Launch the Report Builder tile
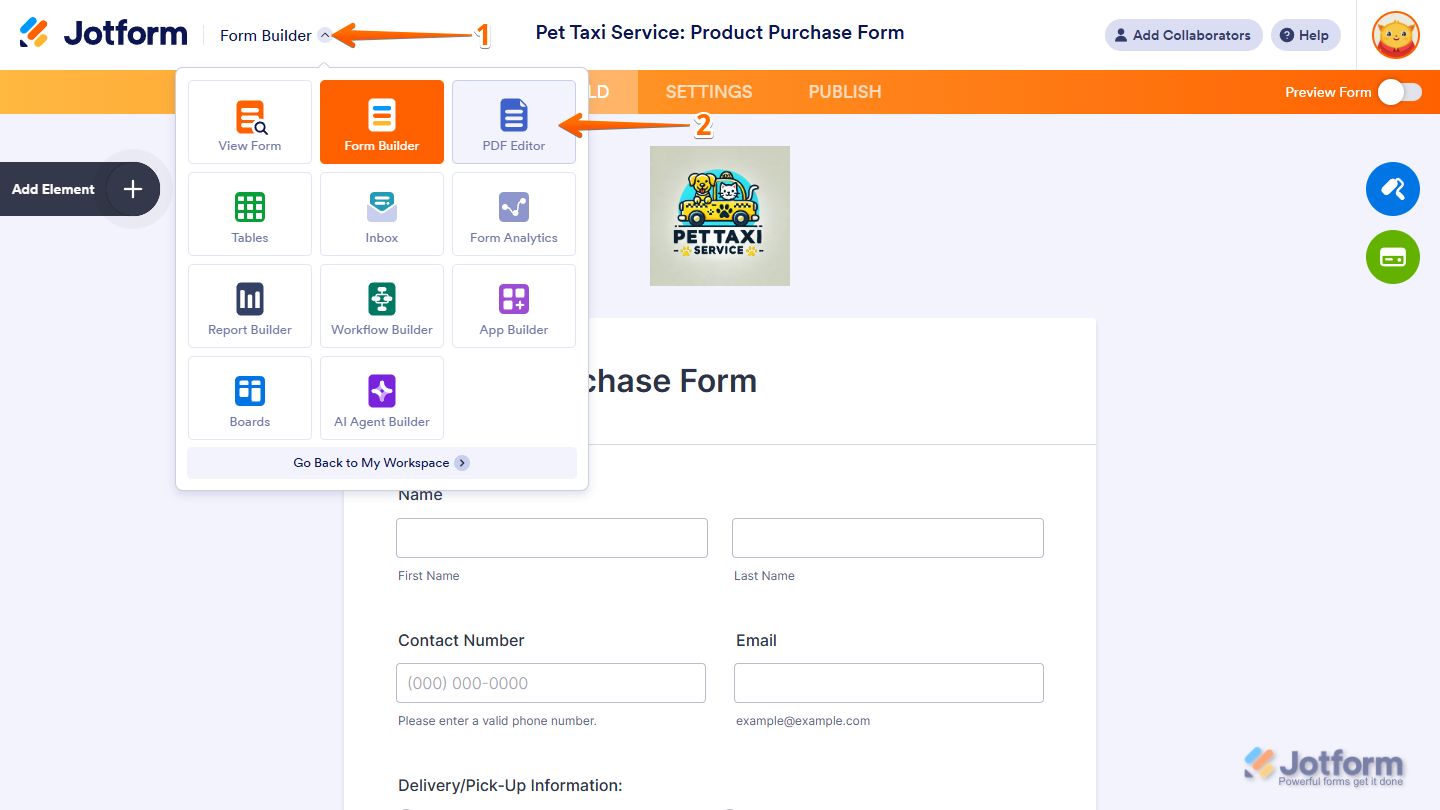1440x810 pixels. pyautogui.click(x=250, y=306)
